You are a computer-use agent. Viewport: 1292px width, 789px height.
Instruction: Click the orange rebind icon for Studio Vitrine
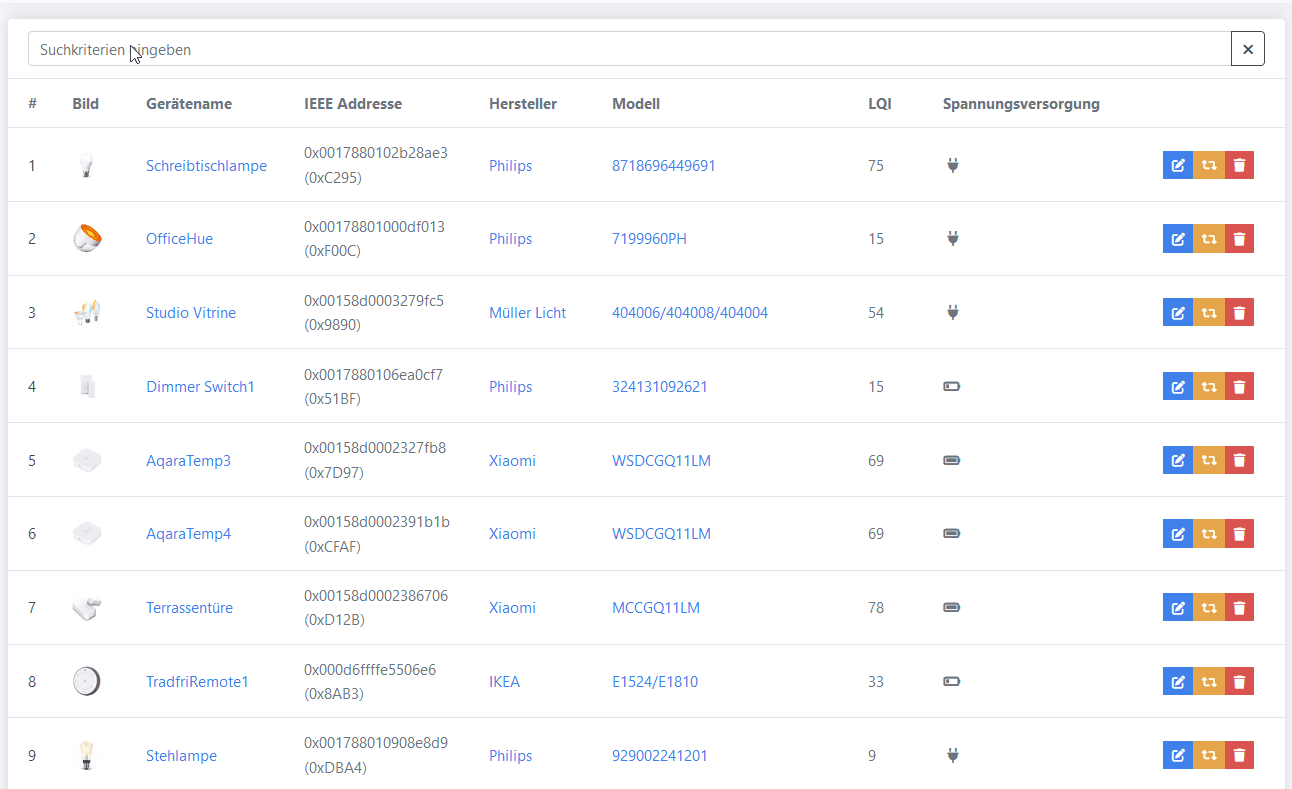(1209, 312)
